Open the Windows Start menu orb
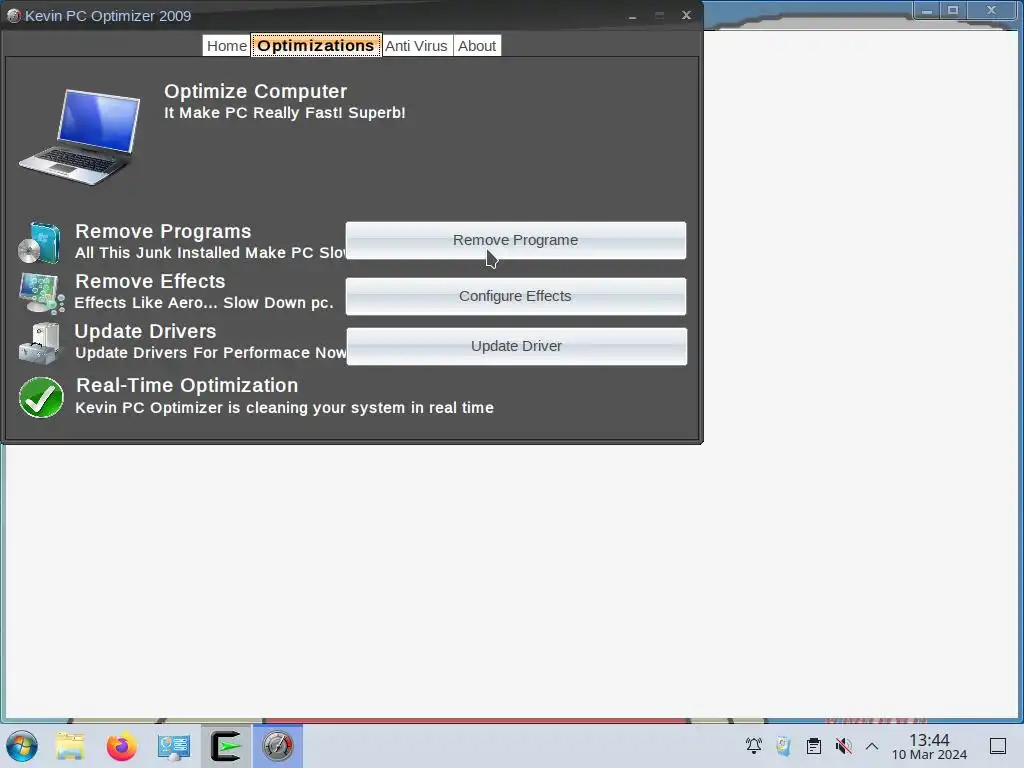 tap(22, 746)
